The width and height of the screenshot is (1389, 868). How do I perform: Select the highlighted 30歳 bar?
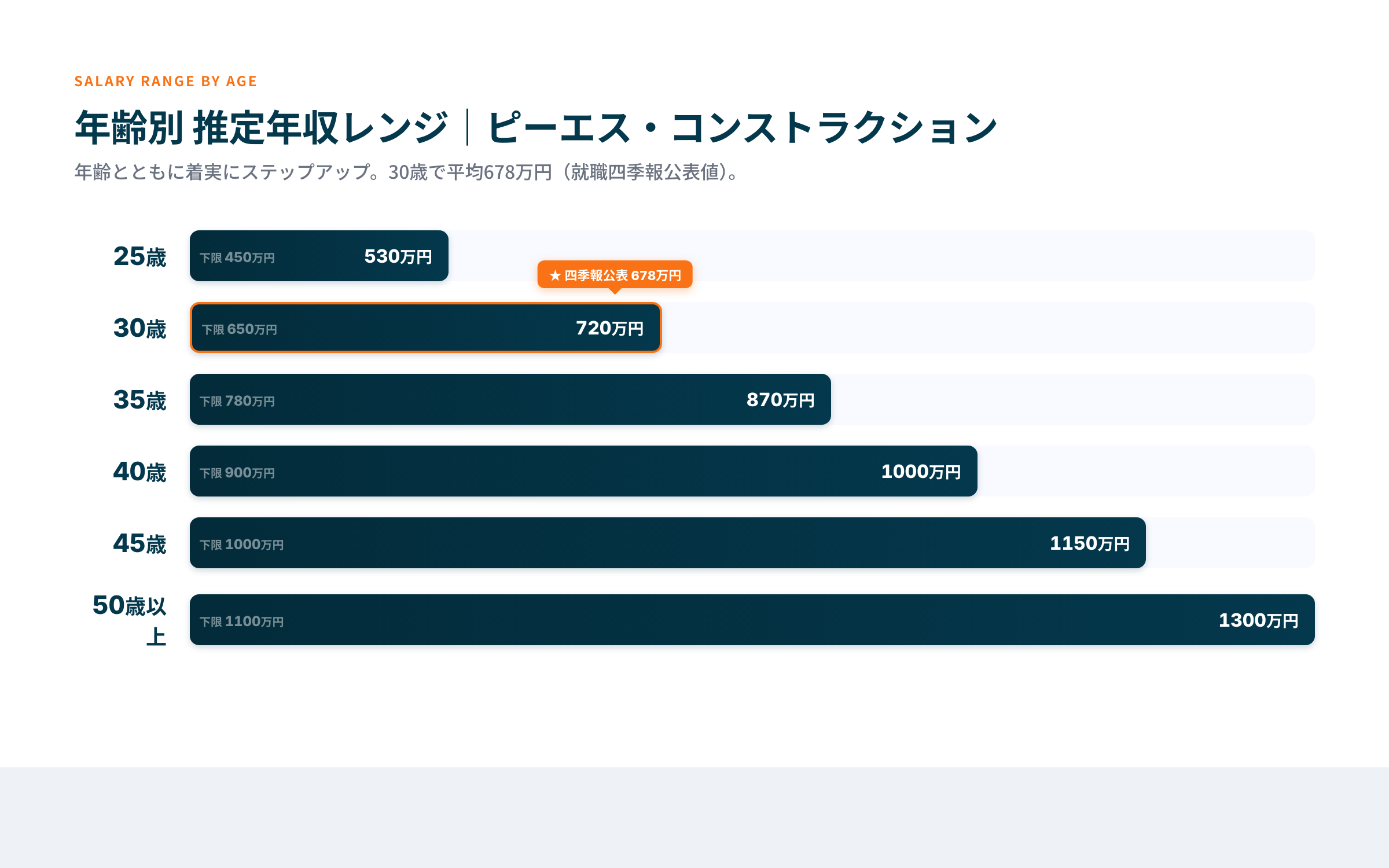(x=425, y=328)
